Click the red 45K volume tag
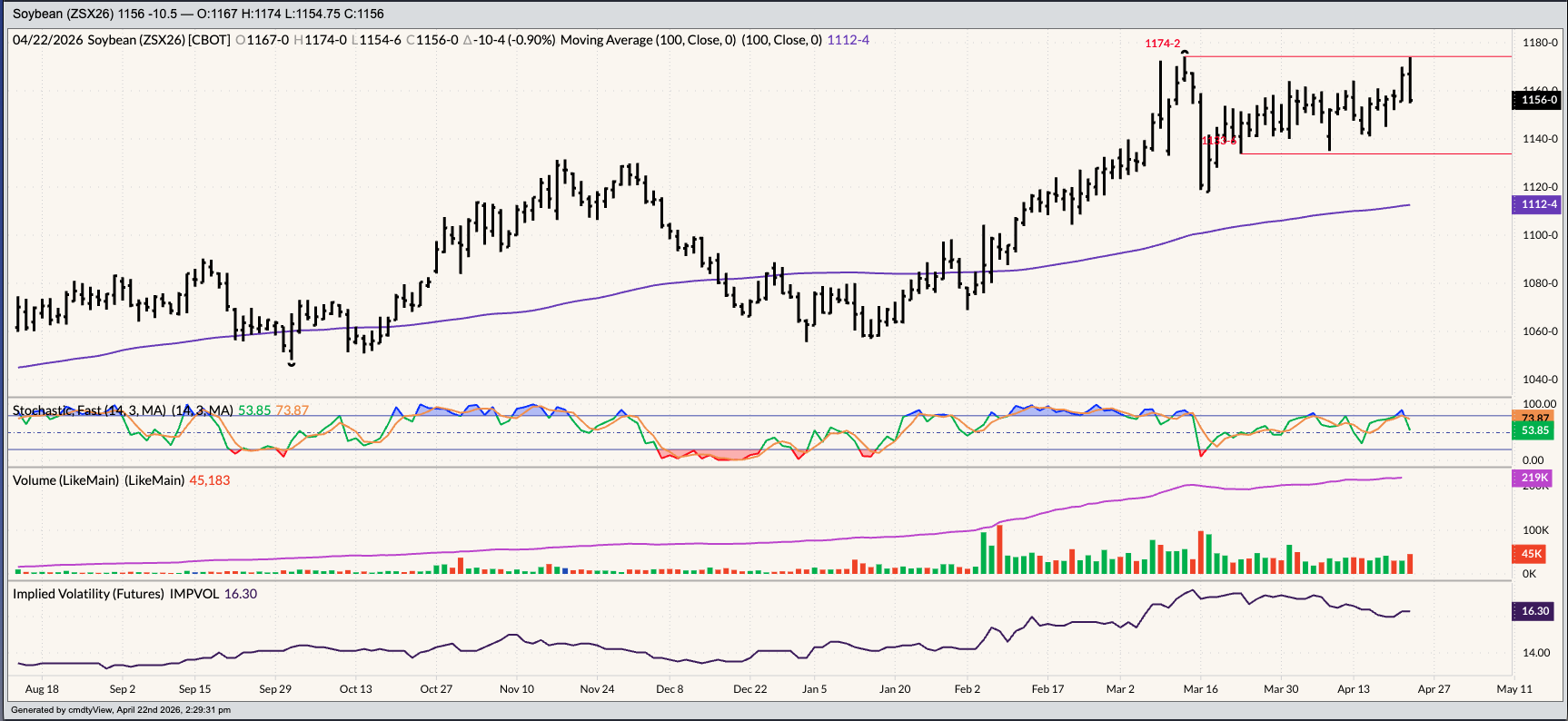Image resolution: width=1568 pixels, height=721 pixels. [1532, 554]
